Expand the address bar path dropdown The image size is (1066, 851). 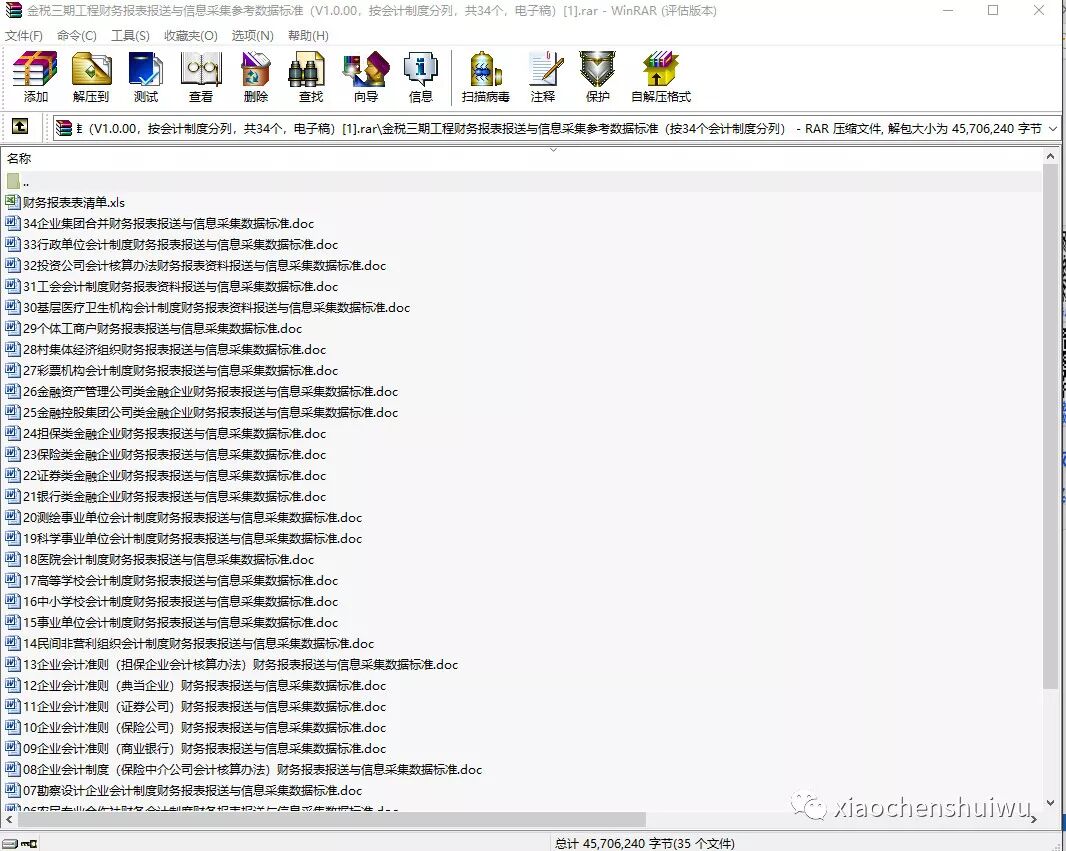point(1053,128)
